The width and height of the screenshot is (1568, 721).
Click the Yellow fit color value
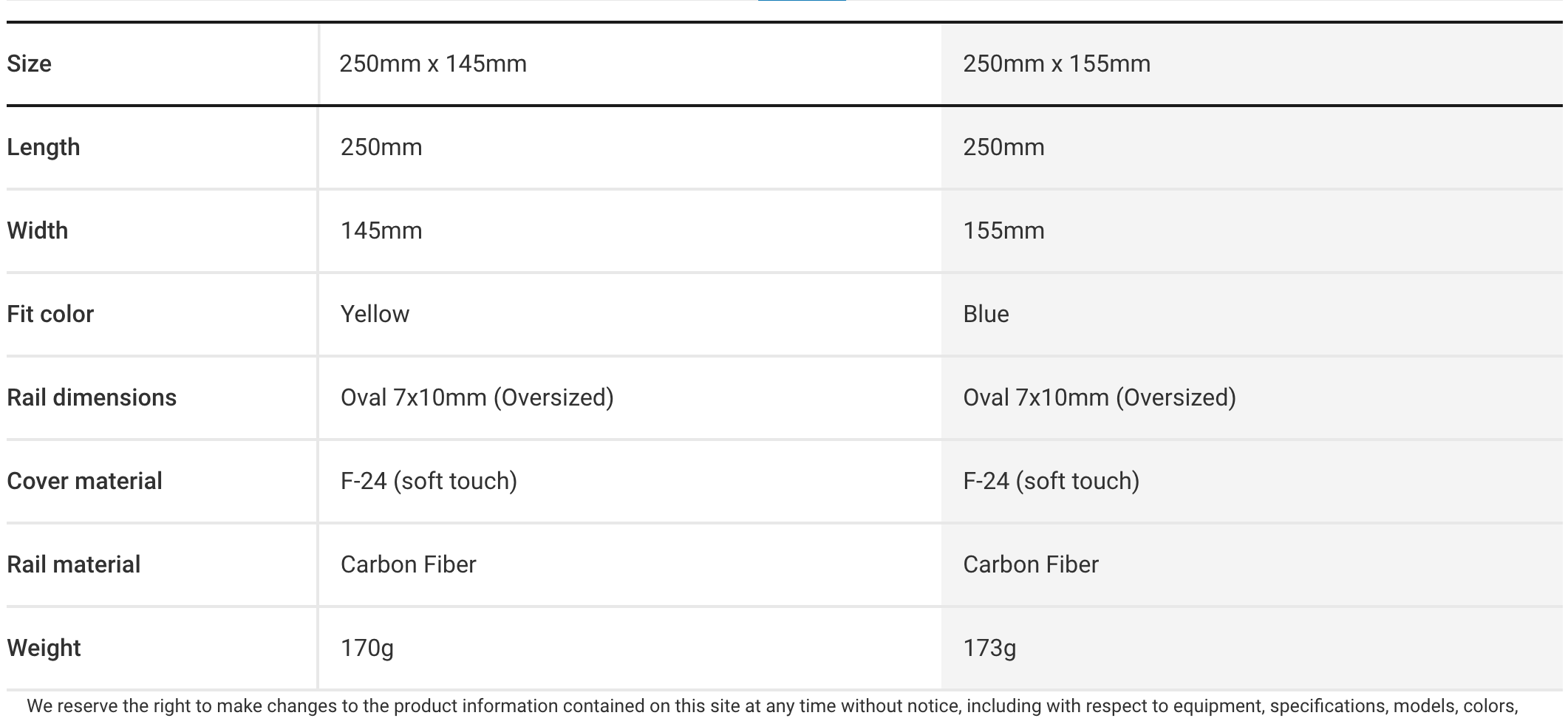pos(375,314)
